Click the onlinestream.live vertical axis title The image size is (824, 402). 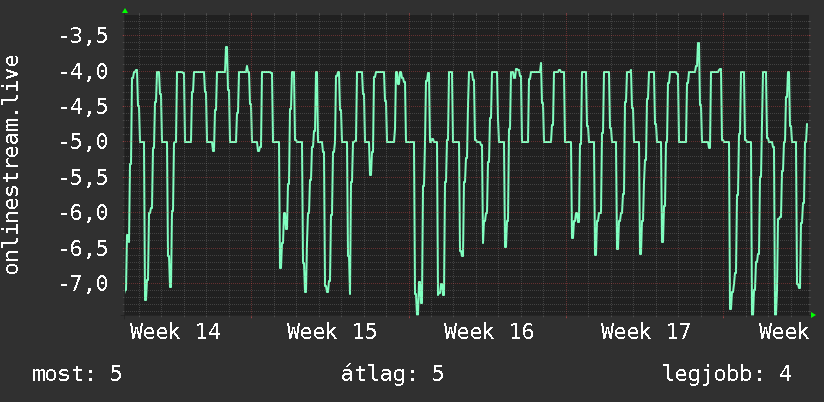[12, 164]
